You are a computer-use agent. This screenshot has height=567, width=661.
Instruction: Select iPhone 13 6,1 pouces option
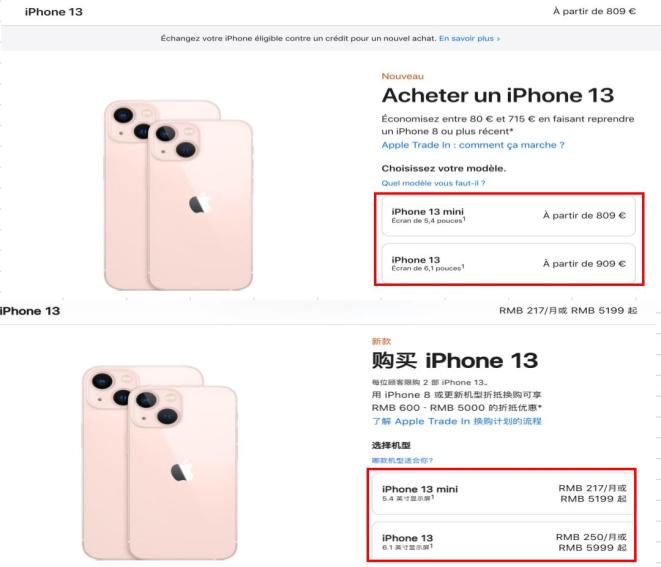tap(508, 263)
